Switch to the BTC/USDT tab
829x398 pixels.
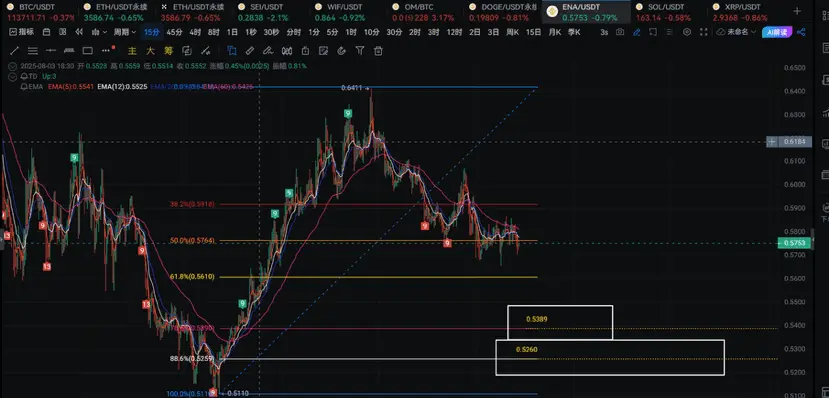(33, 12)
